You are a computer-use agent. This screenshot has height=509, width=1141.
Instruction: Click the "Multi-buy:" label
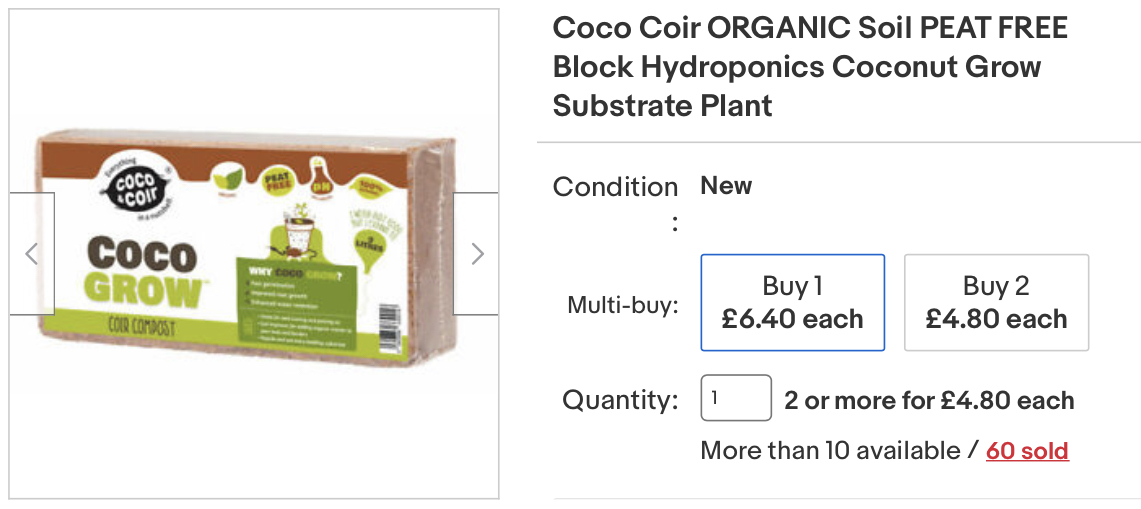[x=623, y=305]
